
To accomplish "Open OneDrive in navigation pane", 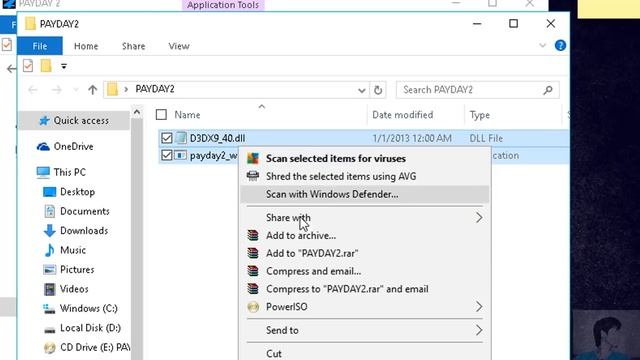I will click(x=65, y=147).
